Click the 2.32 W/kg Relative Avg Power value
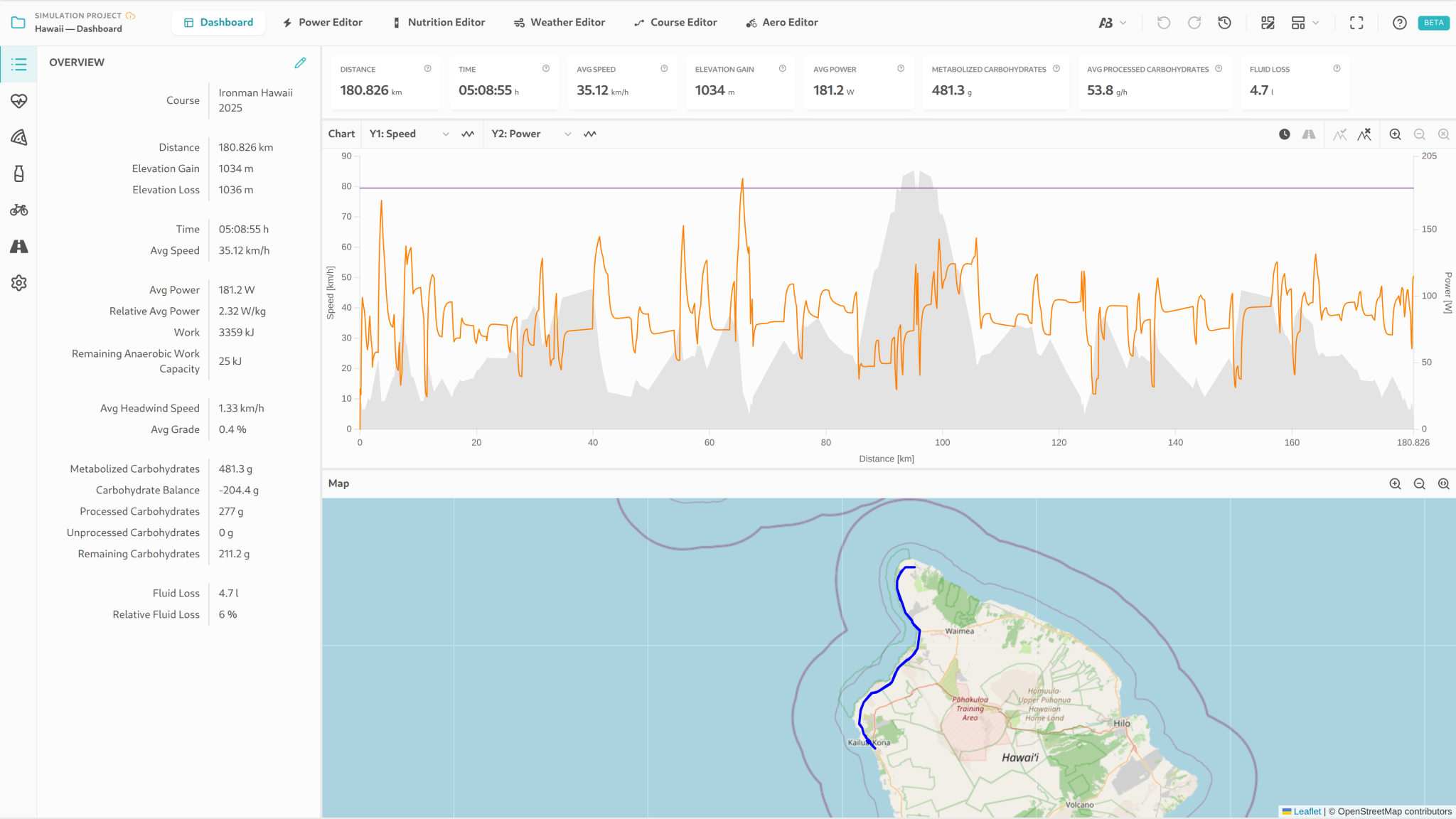This screenshot has width=1456, height=819. click(242, 311)
